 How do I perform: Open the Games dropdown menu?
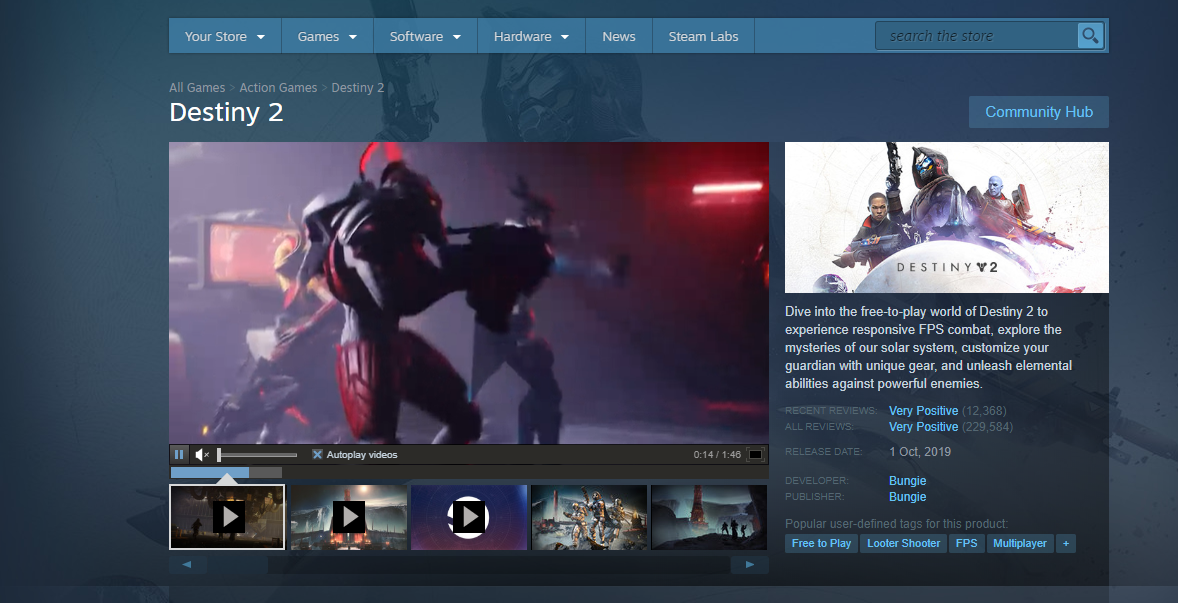coord(327,36)
